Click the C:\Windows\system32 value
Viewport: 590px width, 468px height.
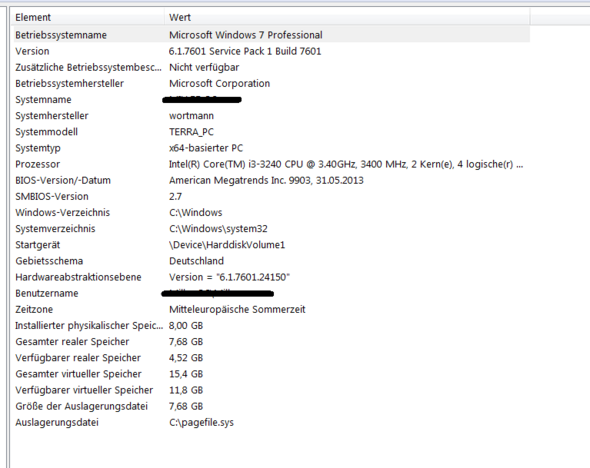tap(218, 229)
